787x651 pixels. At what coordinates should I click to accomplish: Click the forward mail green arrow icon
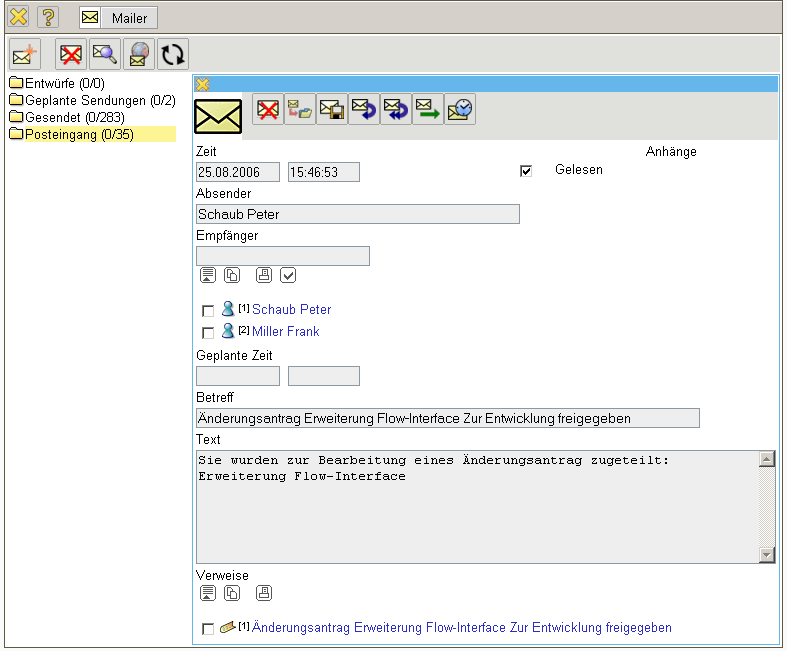428,109
